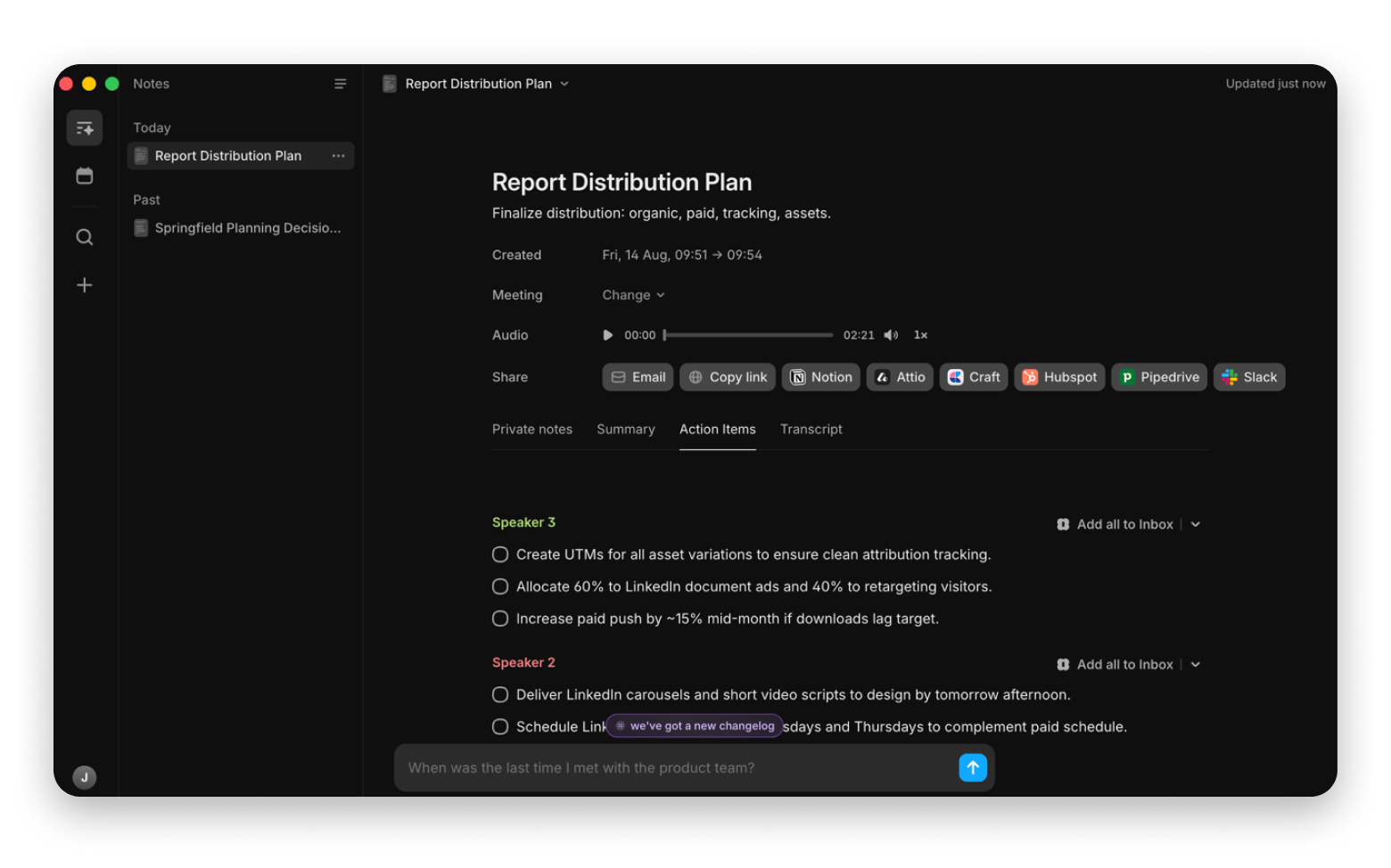Select the Action Items tab
This screenshot has width=1391, height=868.
(x=718, y=430)
